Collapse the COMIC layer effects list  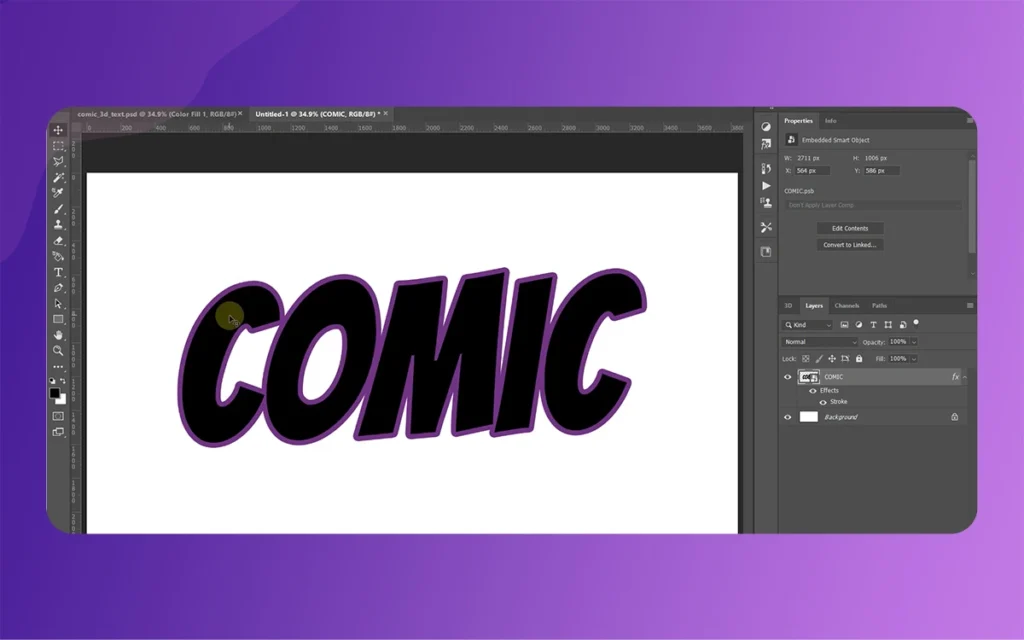pyautogui.click(x=965, y=377)
